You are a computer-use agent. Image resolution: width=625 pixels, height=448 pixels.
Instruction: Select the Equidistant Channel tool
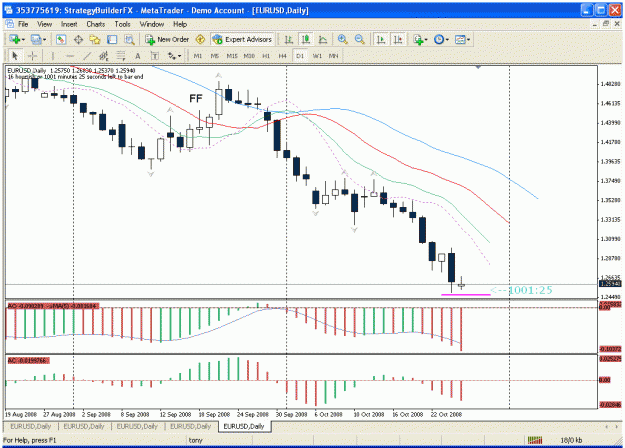pyautogui.click(x=104, y=56)
